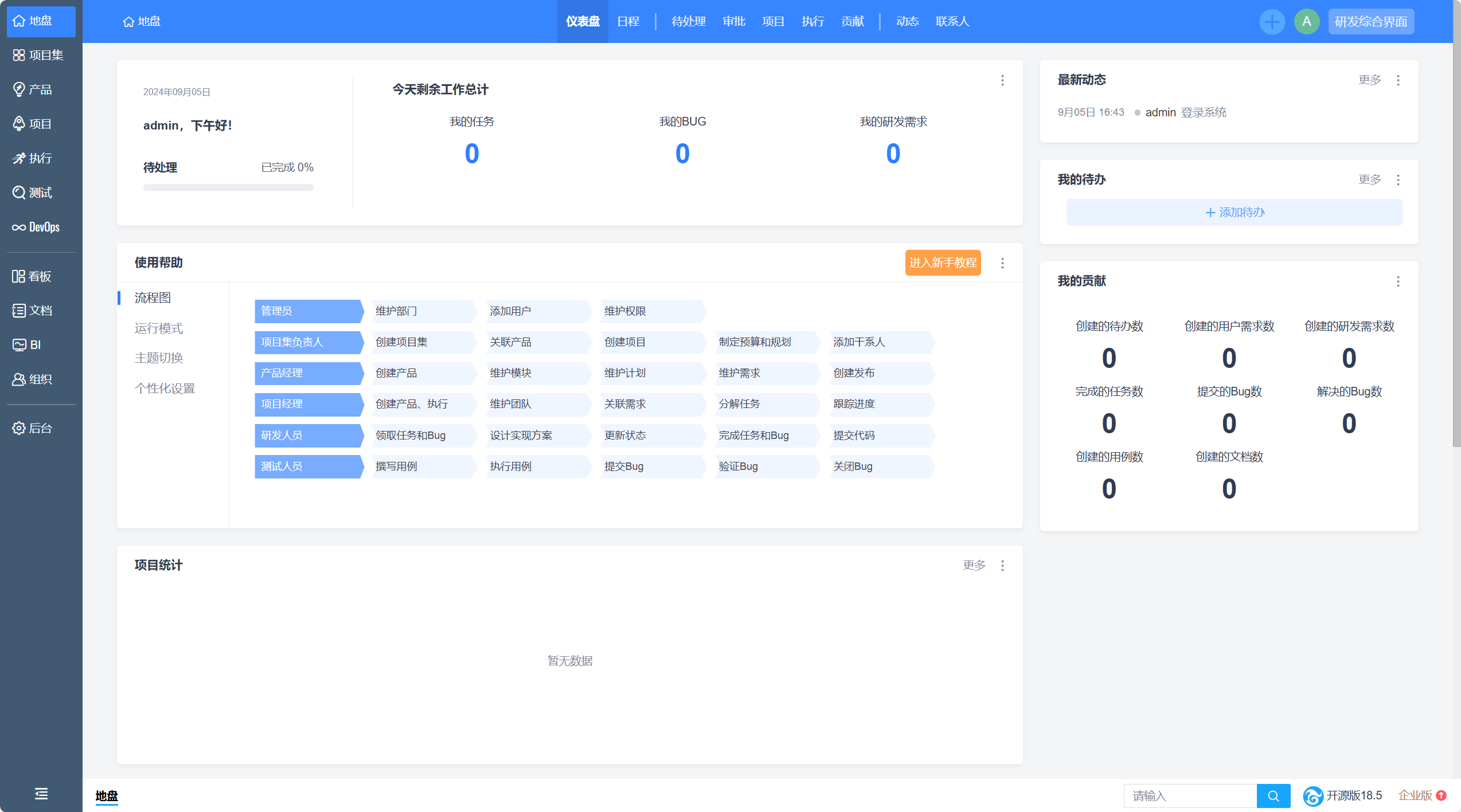Select 主题切换 in help panel

point(159,358)
